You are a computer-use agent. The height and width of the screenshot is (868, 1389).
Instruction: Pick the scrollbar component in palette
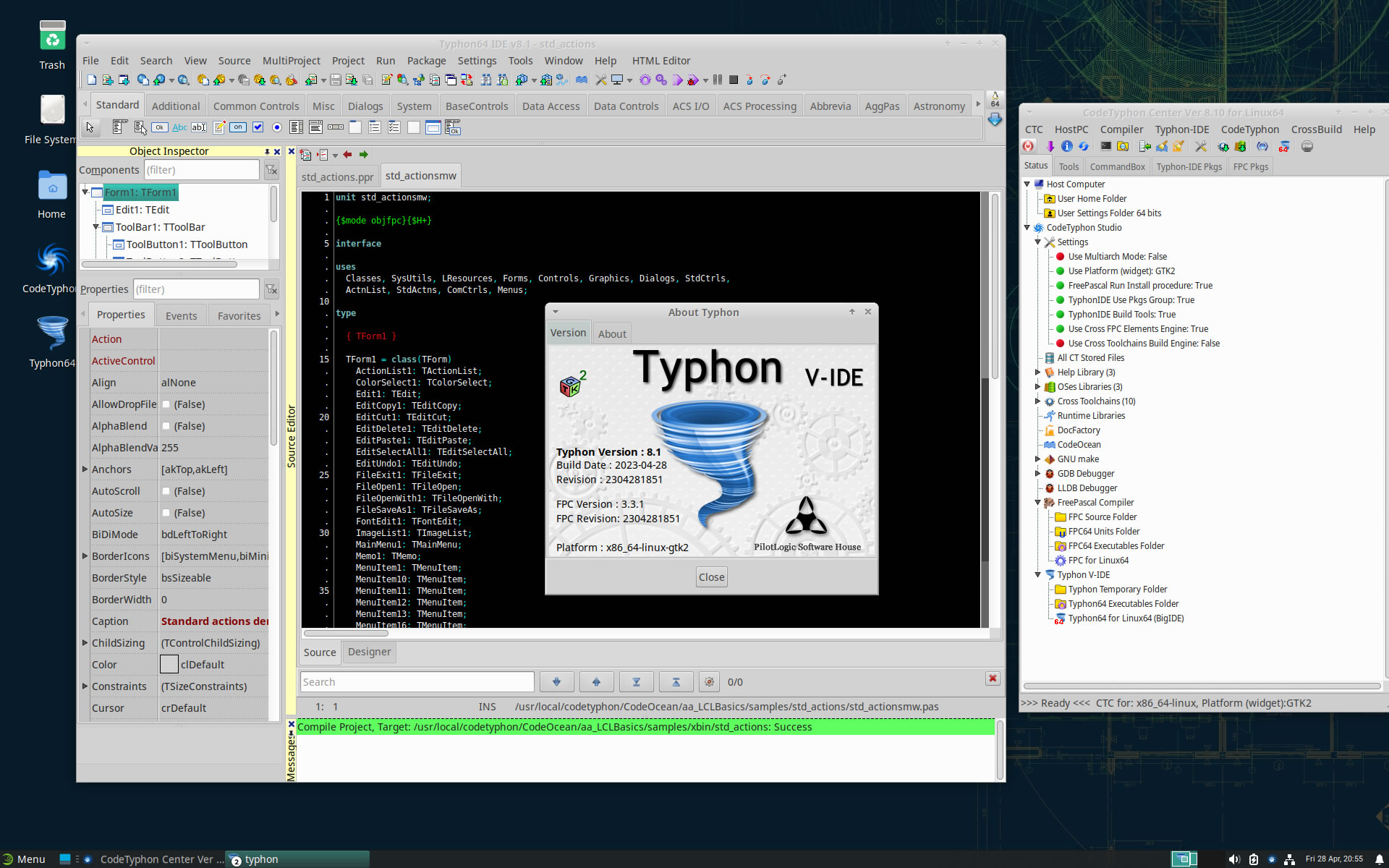pos(336,127)
